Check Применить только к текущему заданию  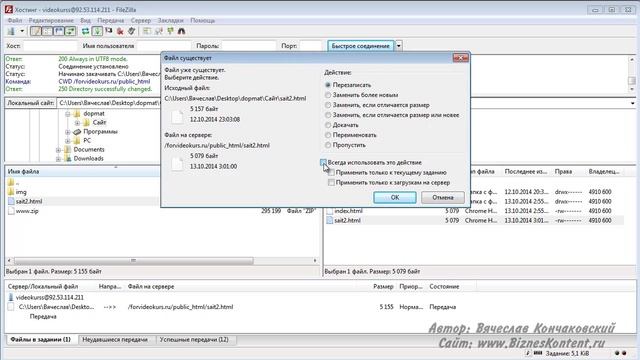pyautogui.click(x=331, y=173)
